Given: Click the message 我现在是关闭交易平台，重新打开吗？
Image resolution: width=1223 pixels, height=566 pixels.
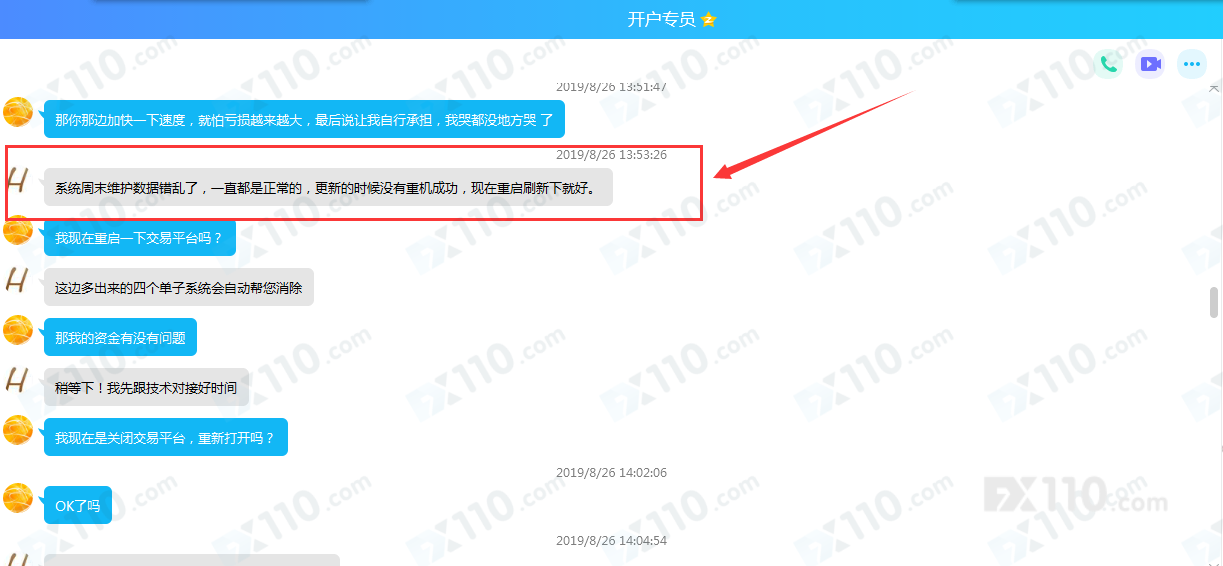Looking at the screenshot, I should click(x=165, y=438).
